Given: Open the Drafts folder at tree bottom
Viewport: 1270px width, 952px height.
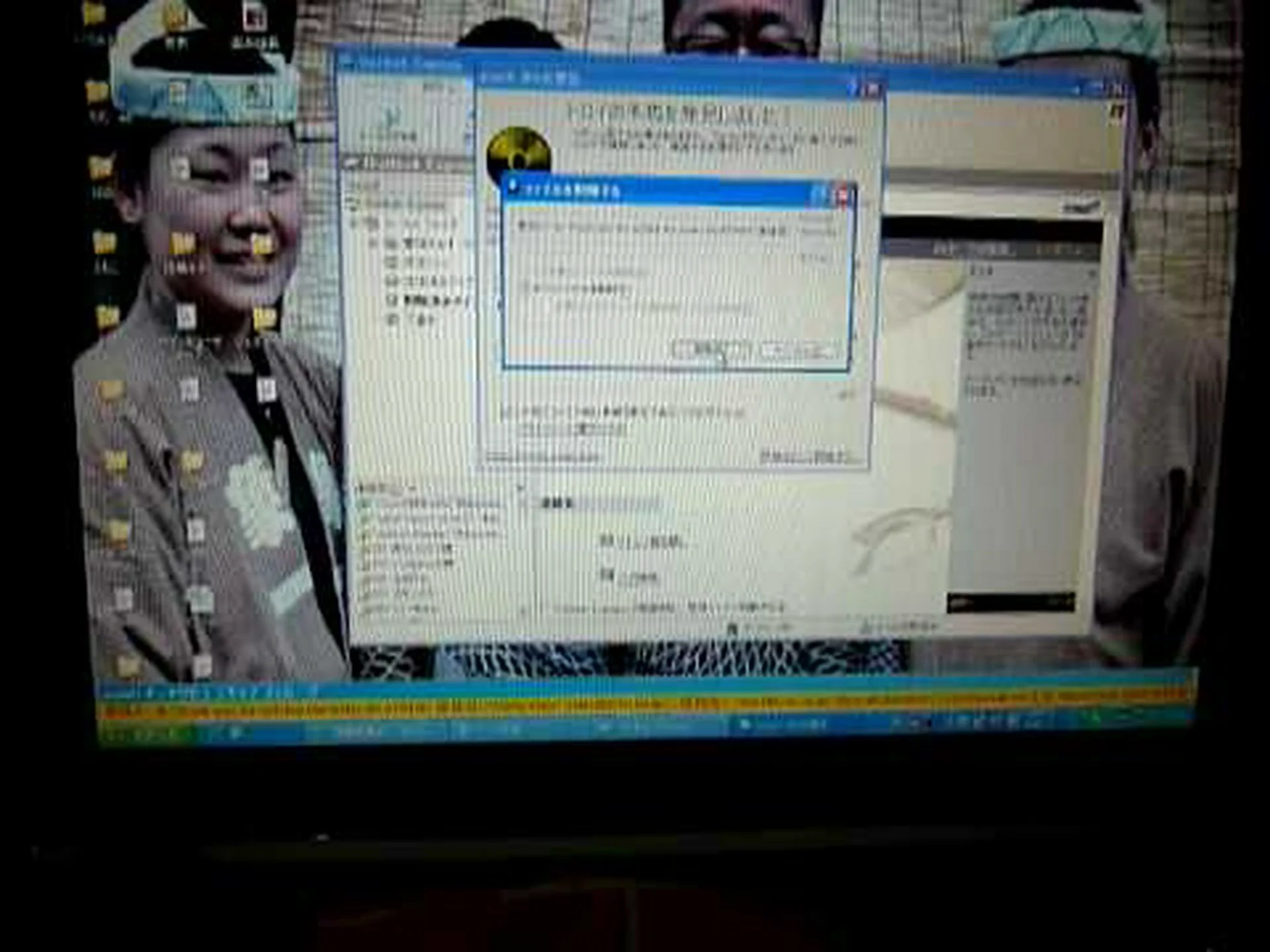Looking at the screenshot, I should click(x=392, y=319).
